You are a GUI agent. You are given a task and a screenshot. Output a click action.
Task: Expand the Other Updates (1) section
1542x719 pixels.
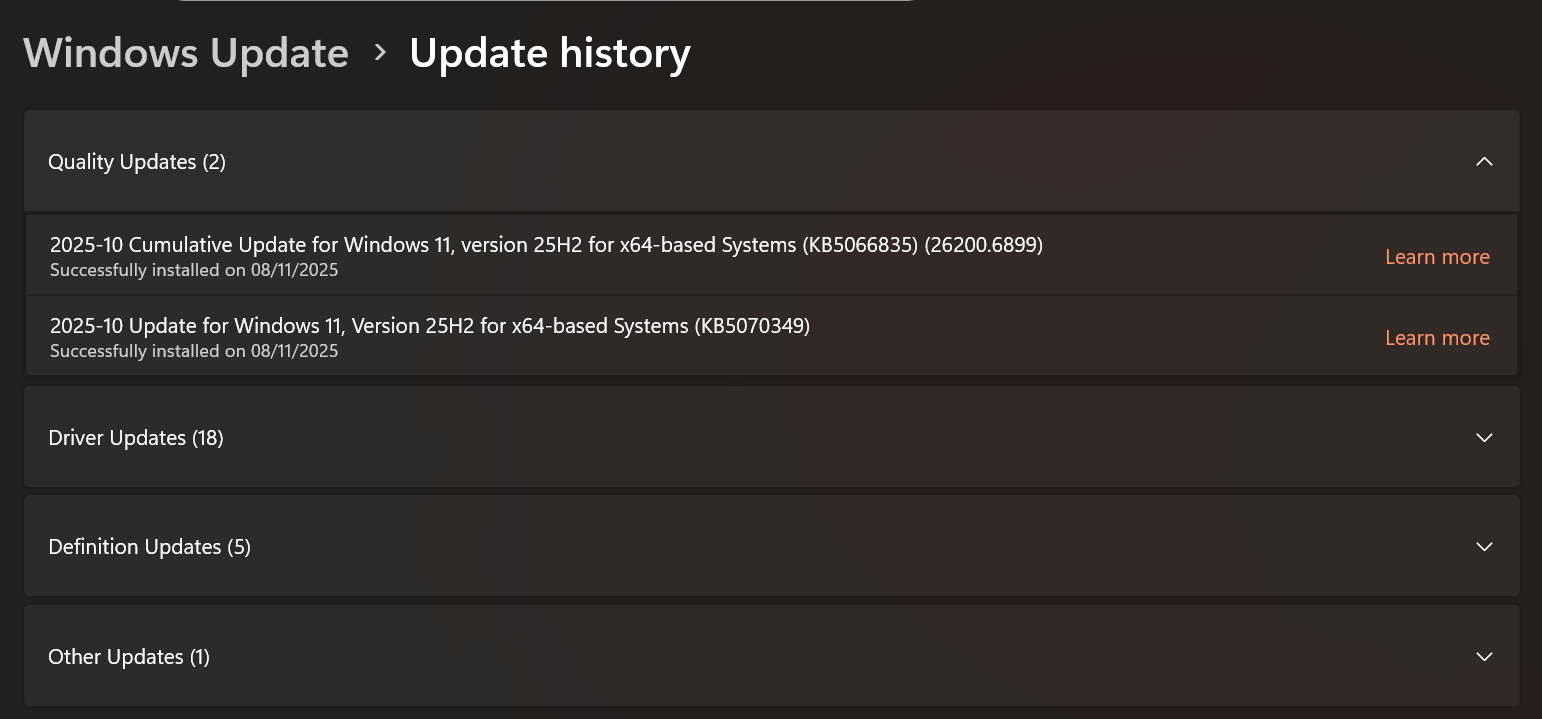click(129, 657)
